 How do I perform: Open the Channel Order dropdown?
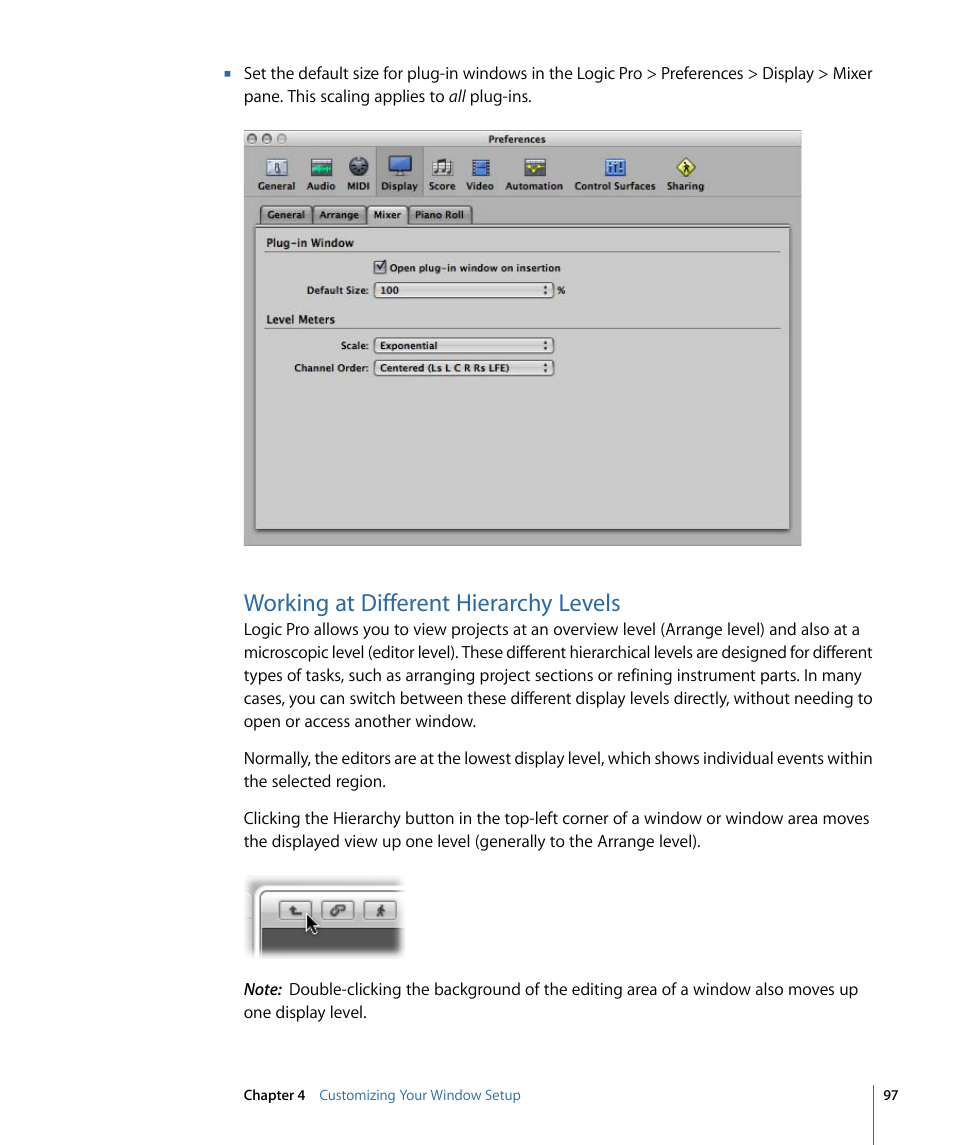464,368
